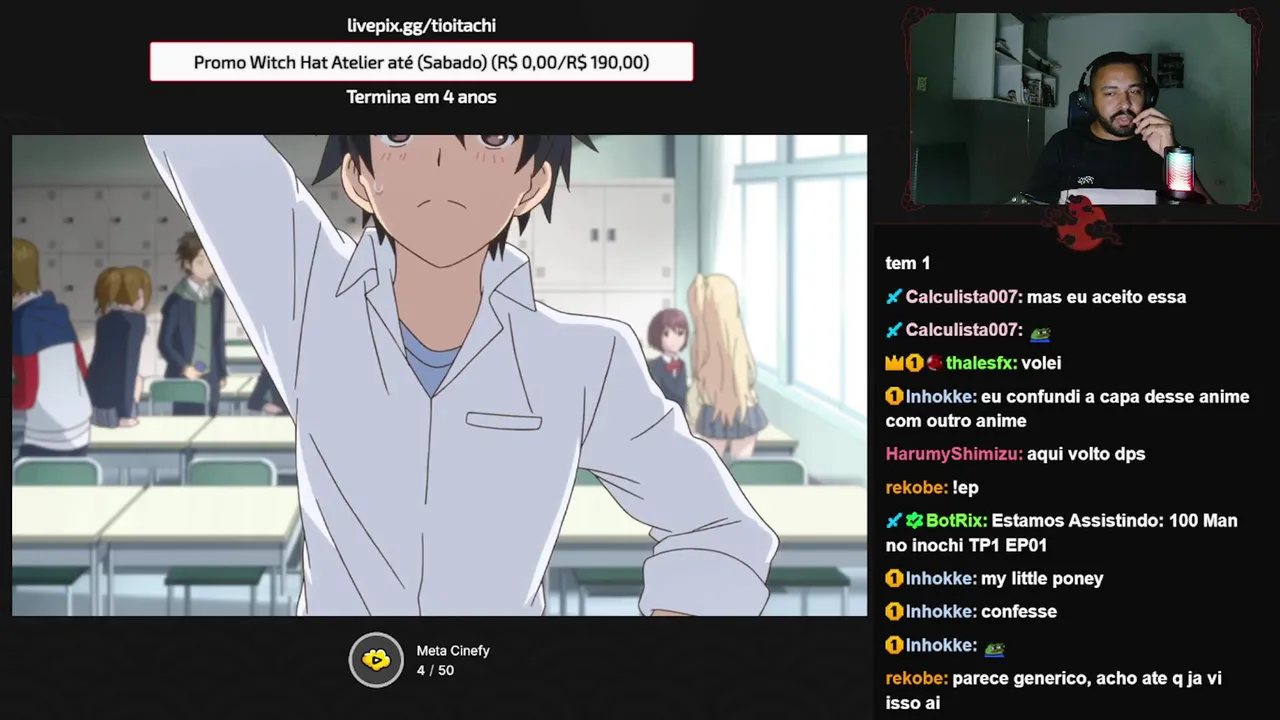Open the livepix.gg/tioitachi link
This screenshot has width=1280, height=720.
tap(421, 25)
